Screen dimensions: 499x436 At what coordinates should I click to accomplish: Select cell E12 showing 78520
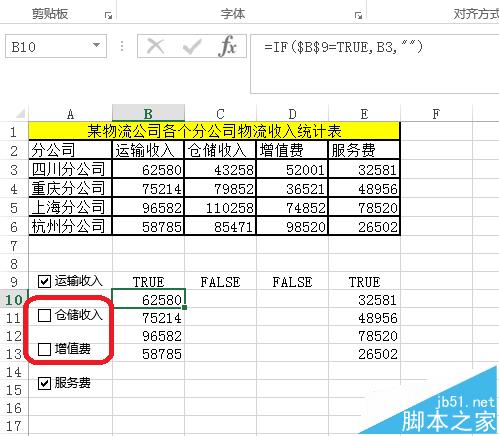point(364,336)
